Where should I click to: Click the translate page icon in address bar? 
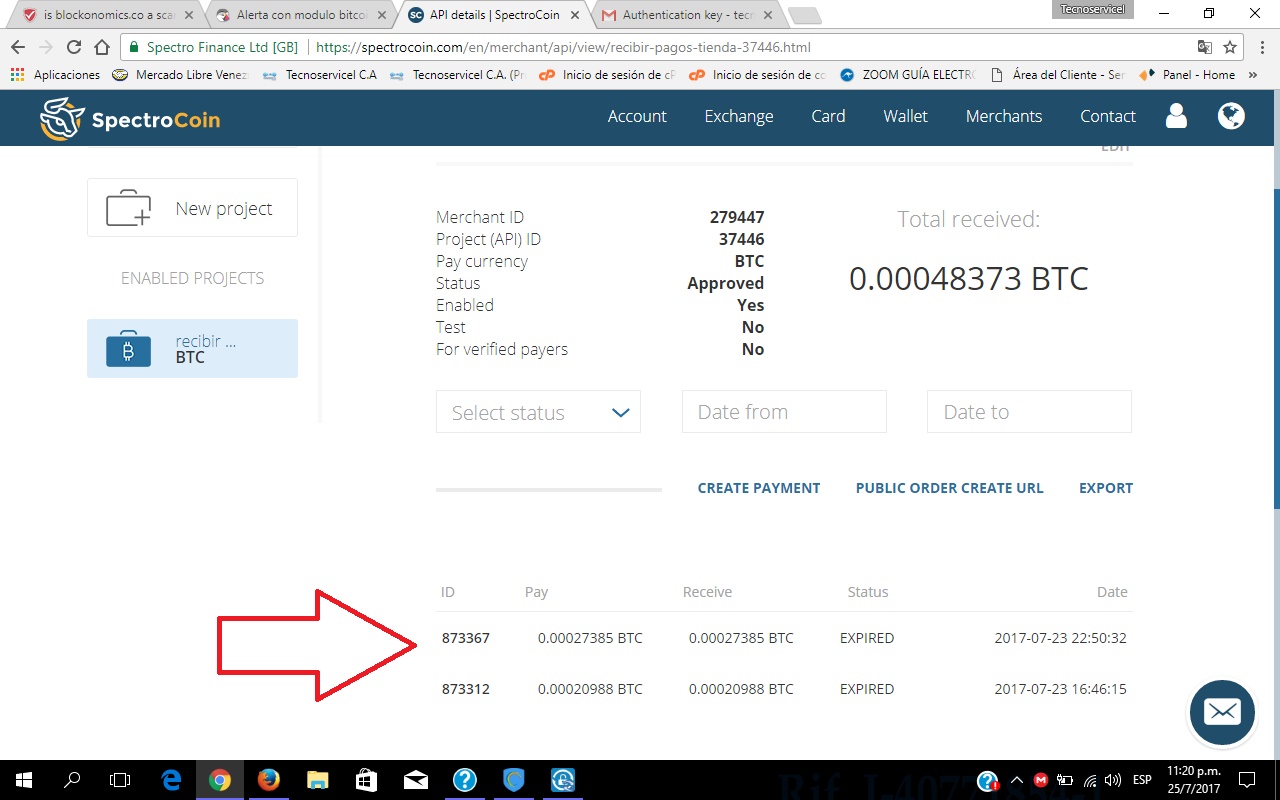[x=1205, y=47]
